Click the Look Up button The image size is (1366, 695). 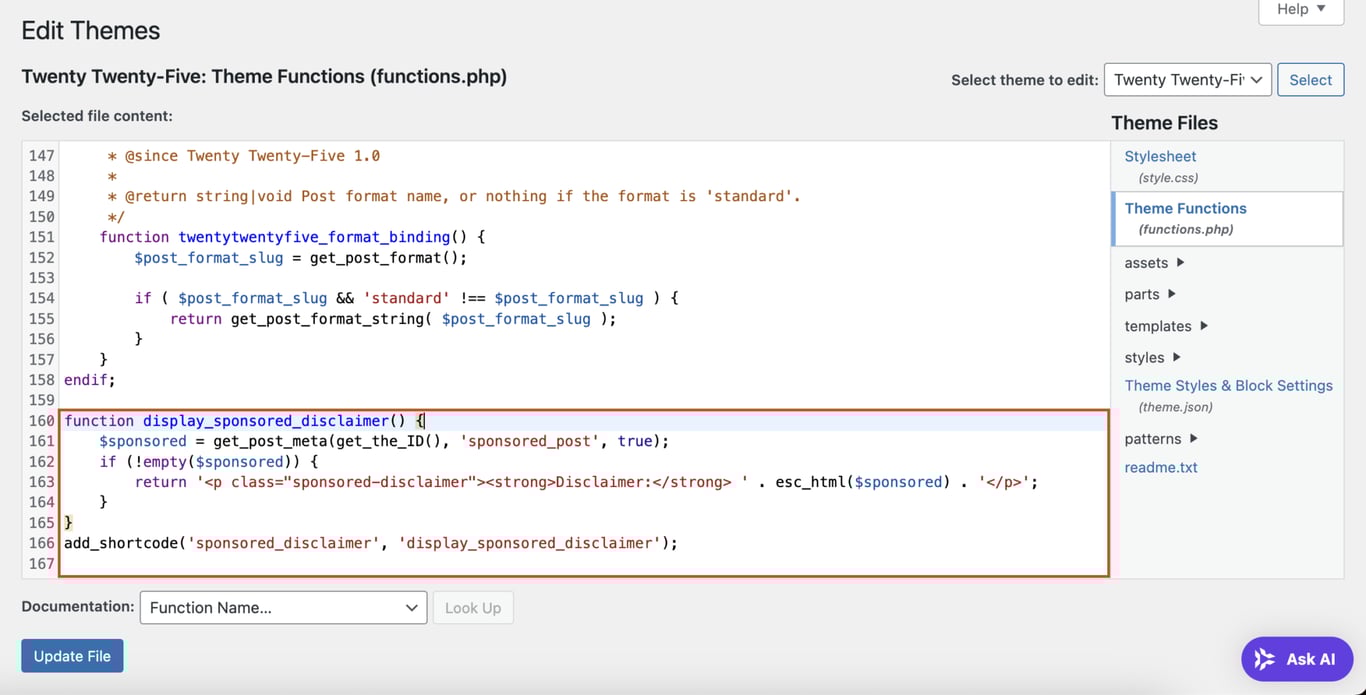coord(472,607)
